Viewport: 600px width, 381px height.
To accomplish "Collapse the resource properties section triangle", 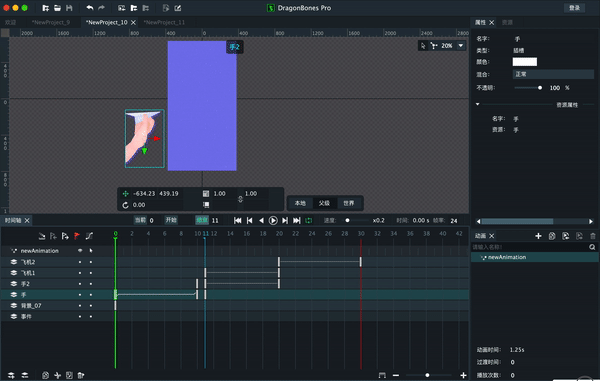I will point(478,104).
